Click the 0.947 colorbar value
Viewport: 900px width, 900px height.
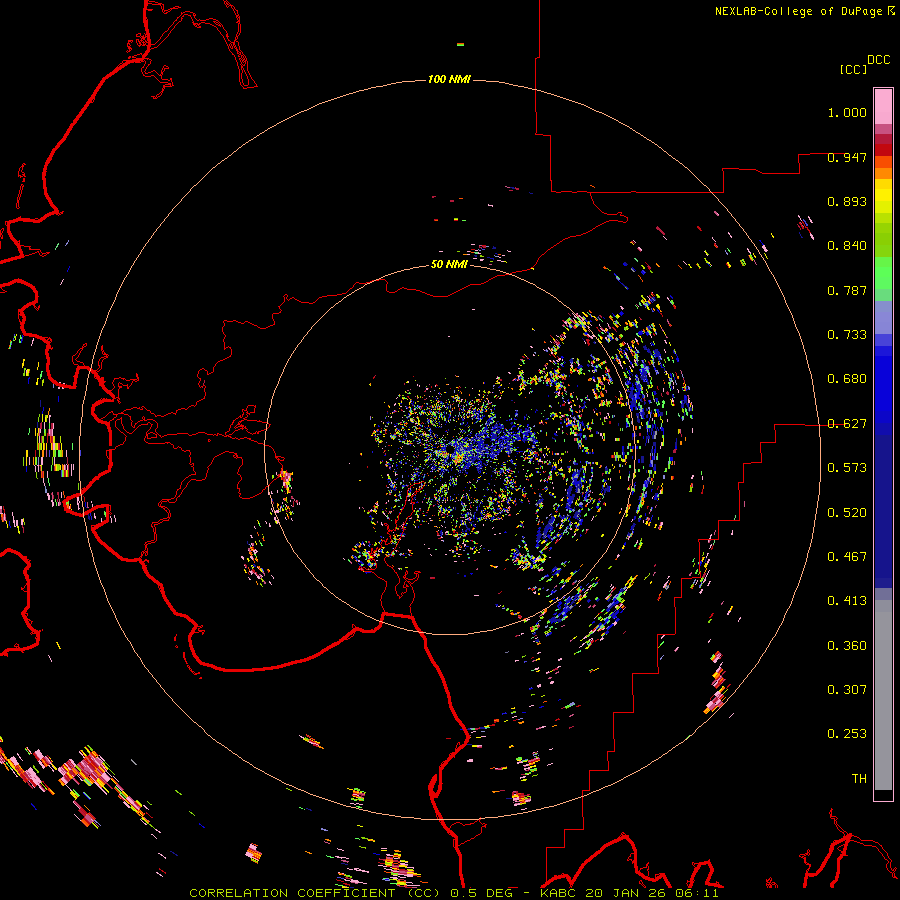(x=847, y=157)
